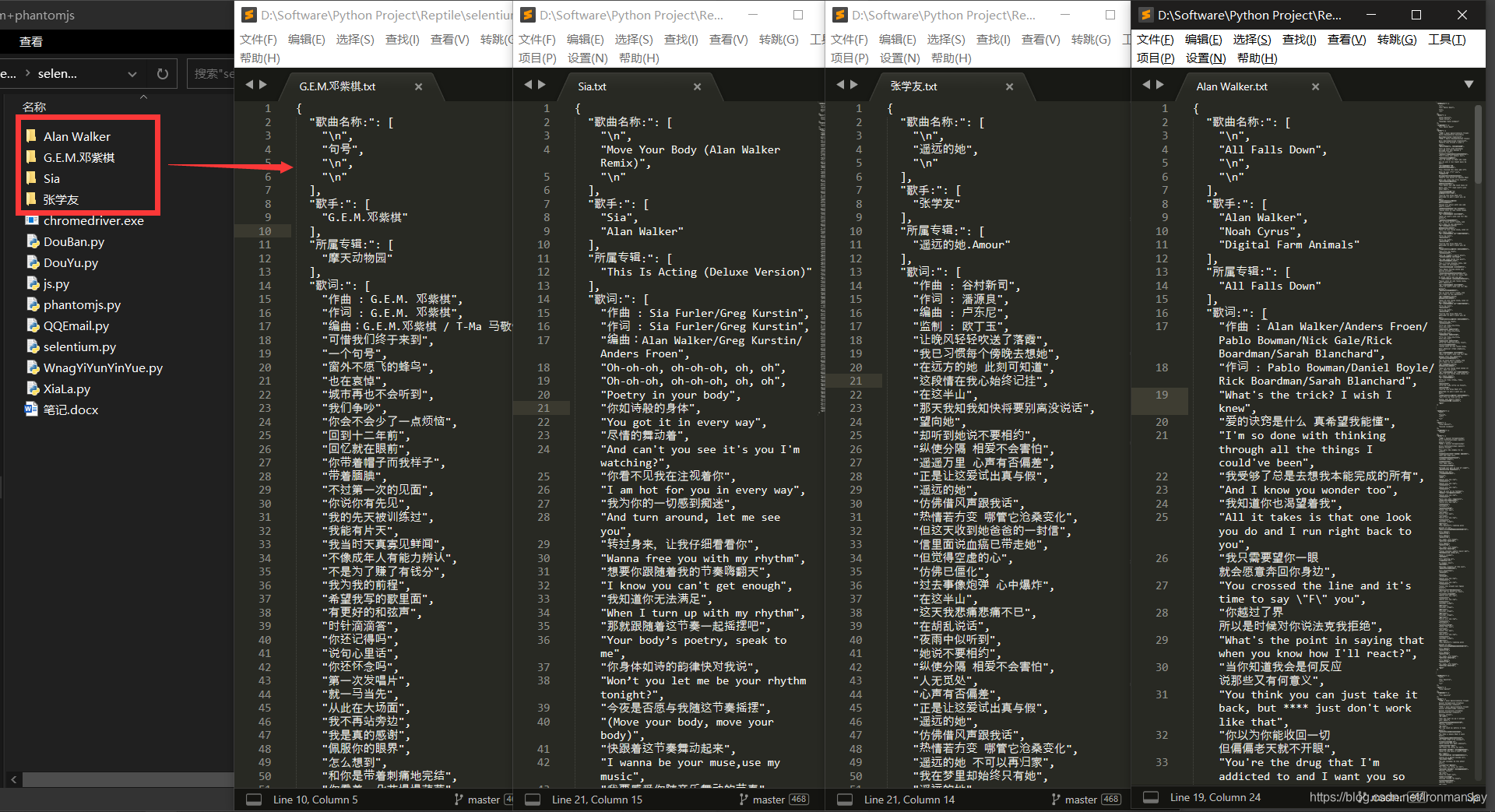Click panel switcher icon beside Line 21, Column 14

point(845,800)
